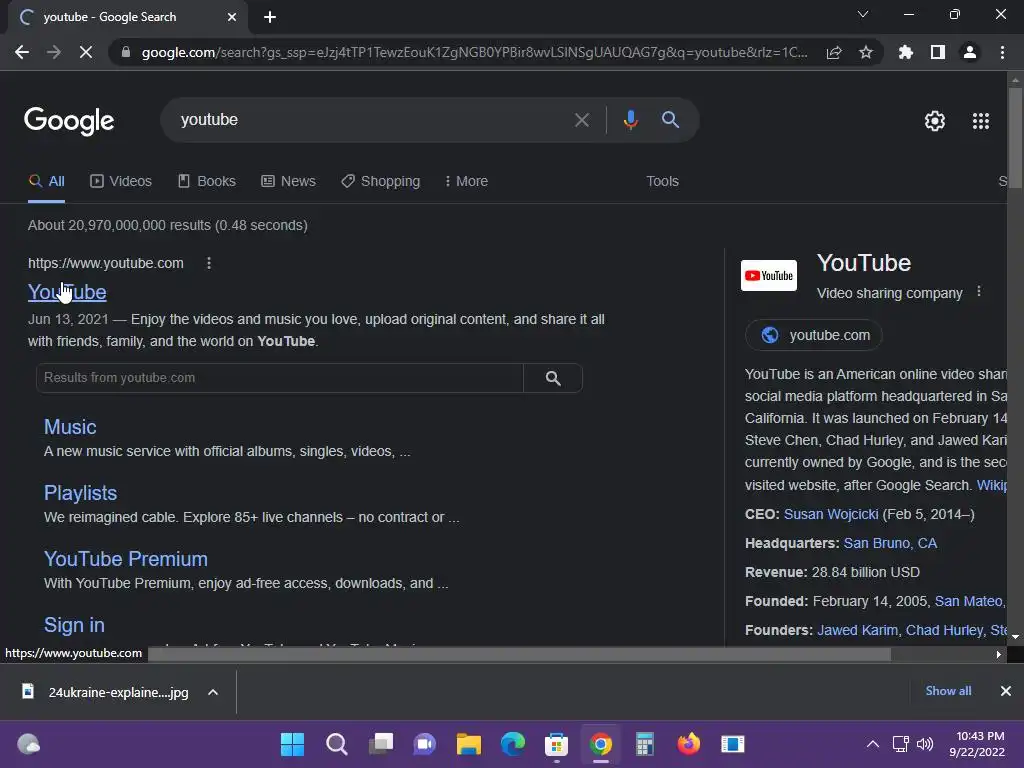Open Calculator from the taskbar
The width and height of the screenshot is (1024, 768).
(645, 744)
